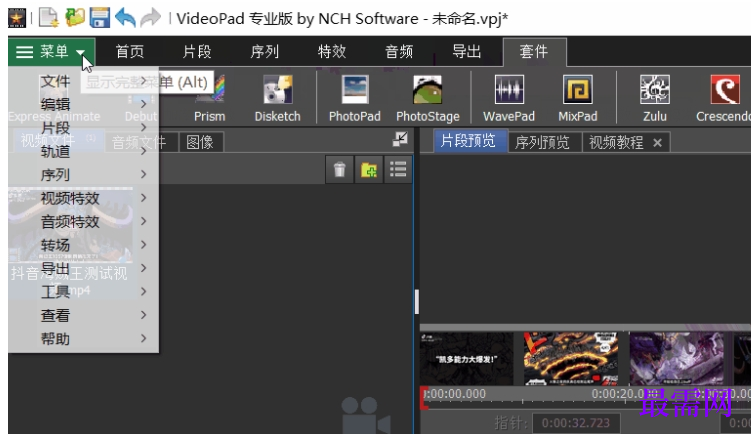Open the 图像 bin tab

[200, 142]
